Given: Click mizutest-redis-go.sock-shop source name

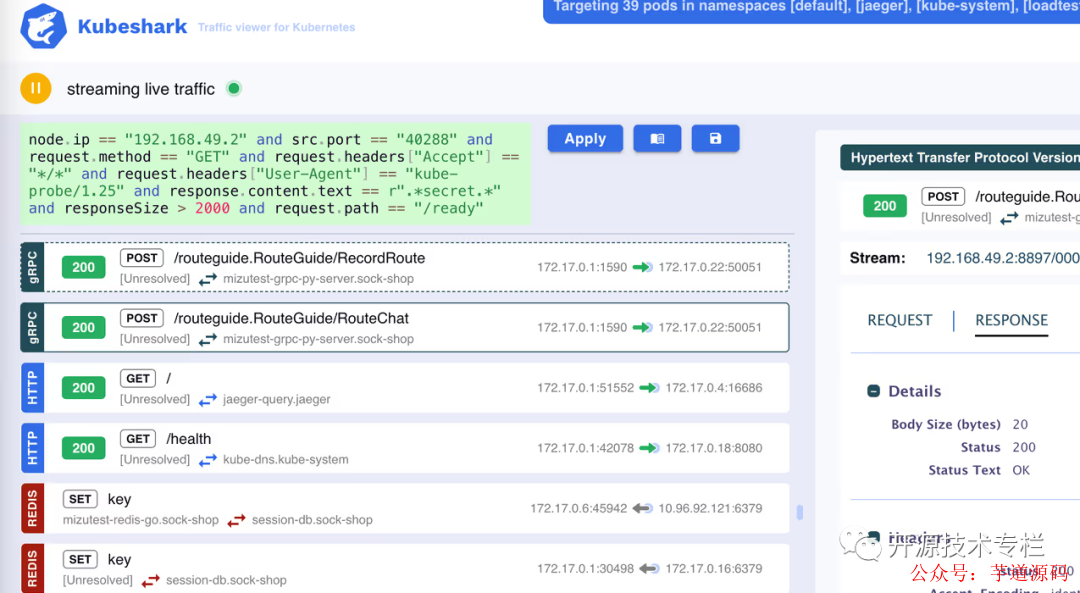Looking at the screenshot, I should [141, 520].
